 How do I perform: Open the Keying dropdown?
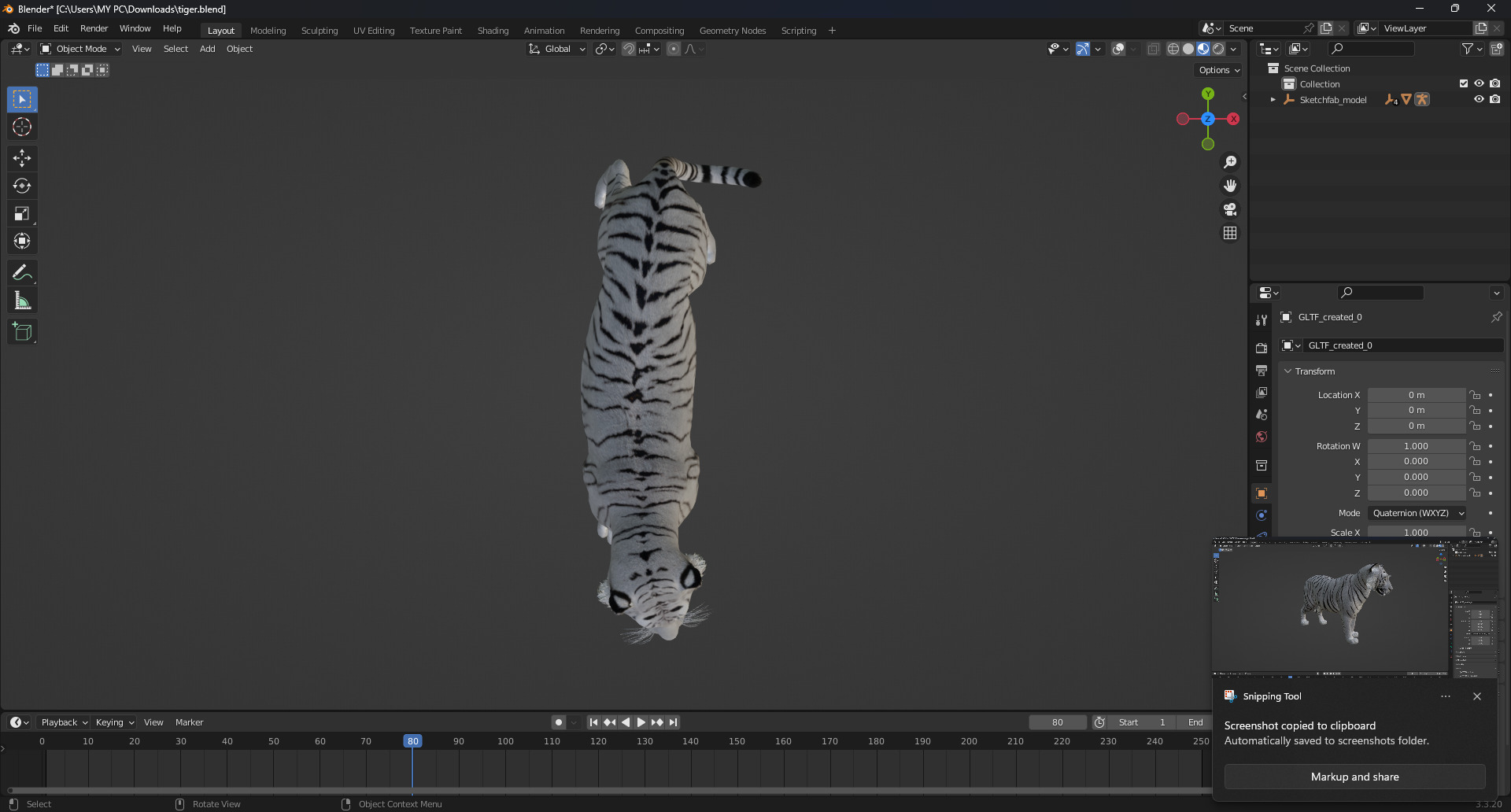(115, 722)
